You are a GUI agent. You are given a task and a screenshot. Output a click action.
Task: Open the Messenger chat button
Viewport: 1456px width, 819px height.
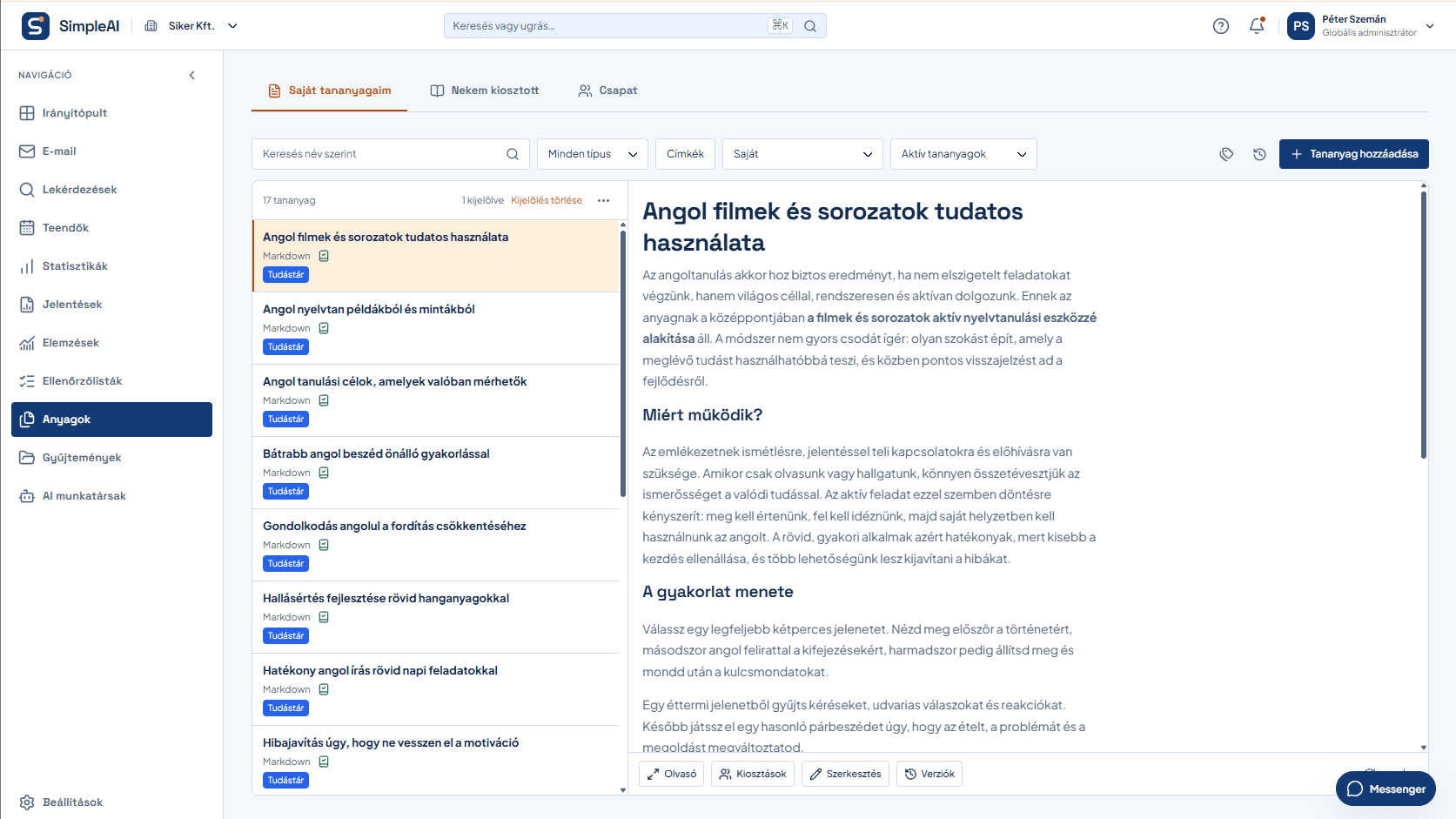(x=1386, y=789)
